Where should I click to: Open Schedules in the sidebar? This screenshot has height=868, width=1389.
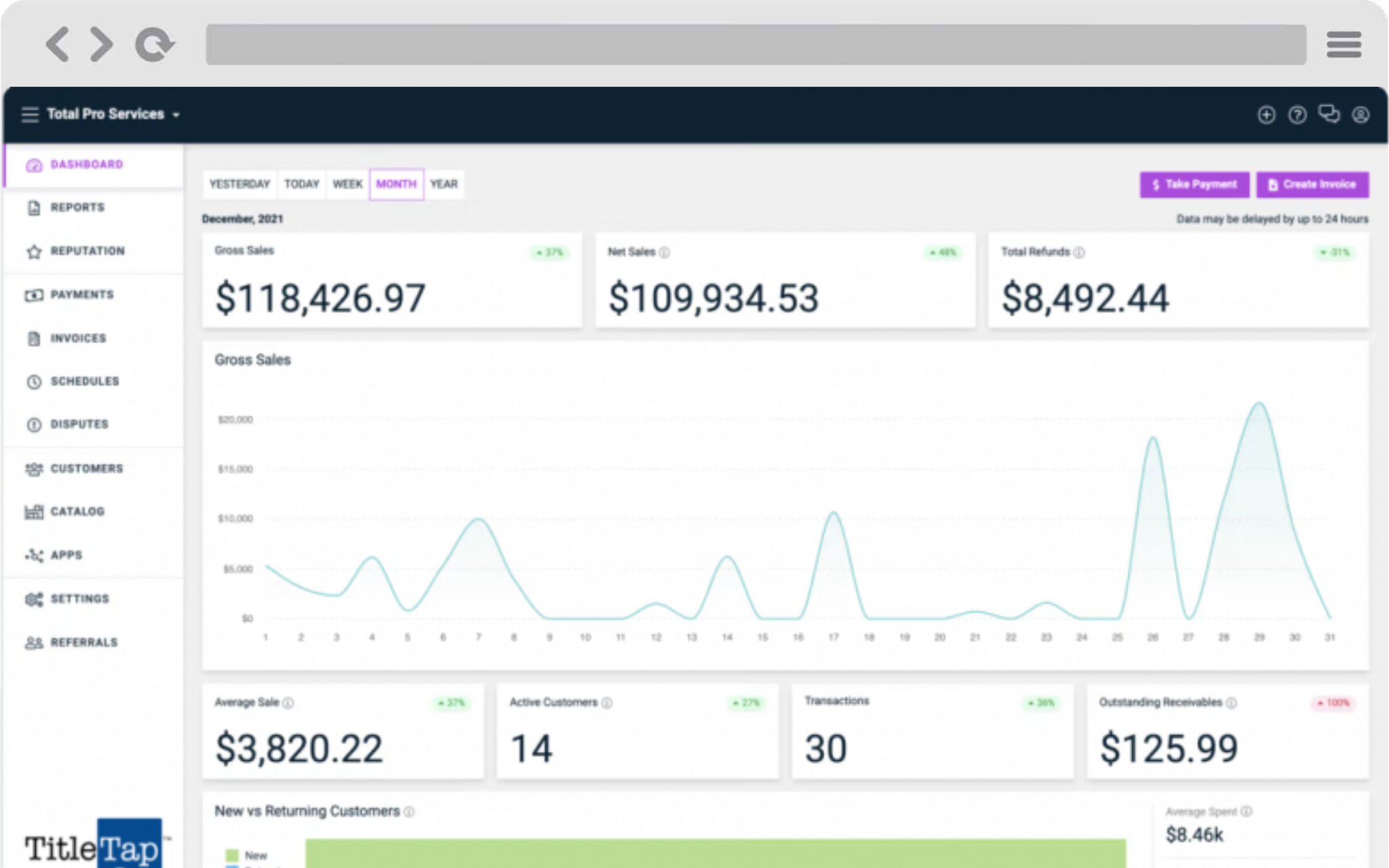tap(94, 381)
